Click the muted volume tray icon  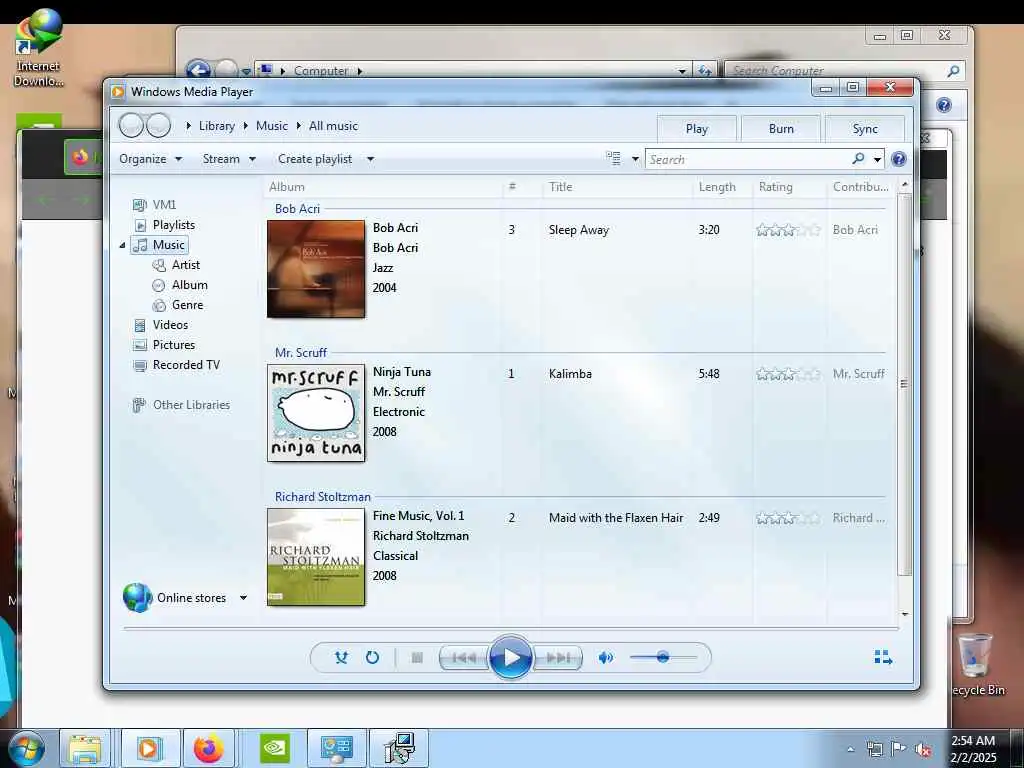click(x=923, y=750)
